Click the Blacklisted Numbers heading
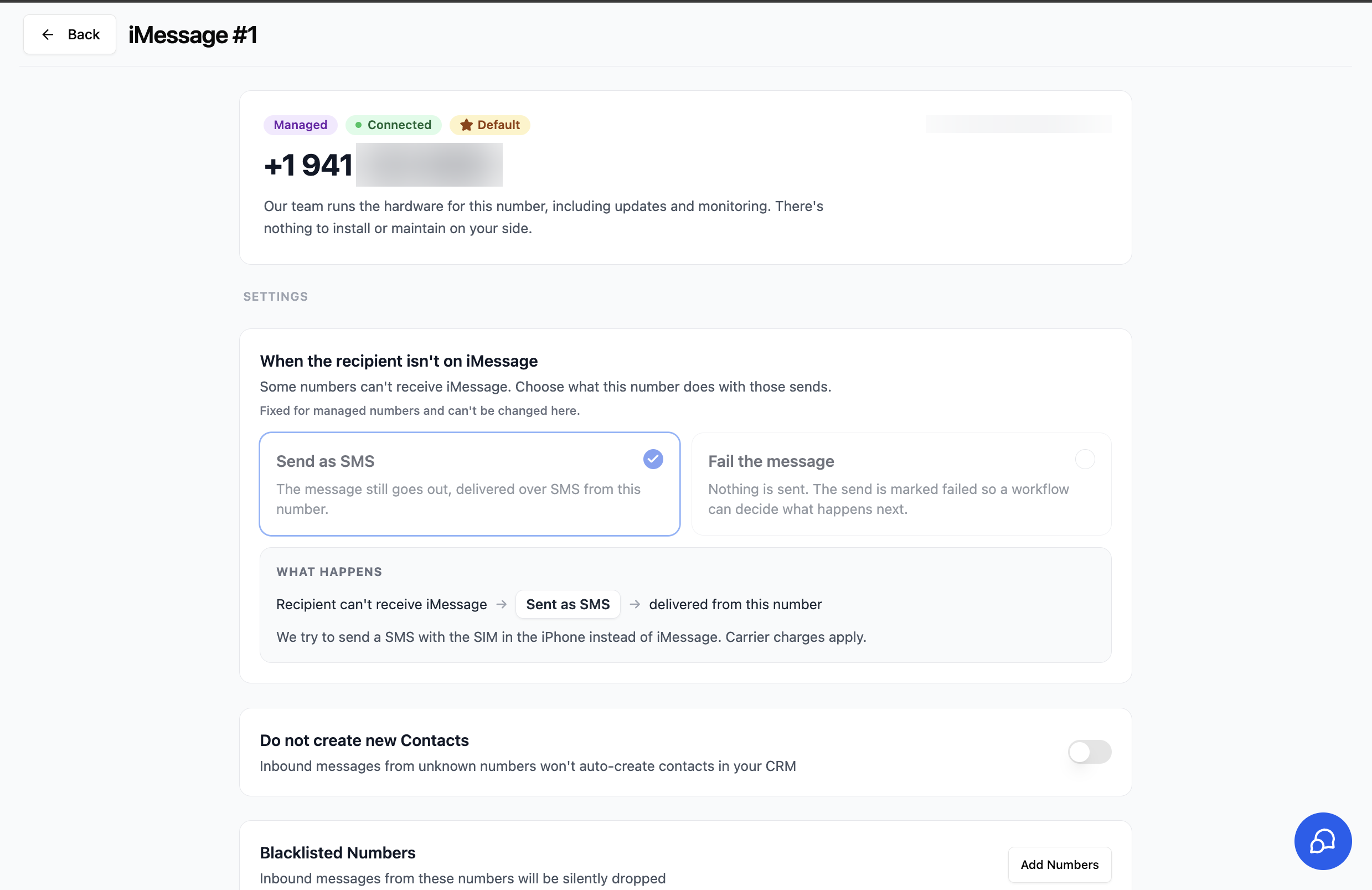The width and height of the screenshot is (1372, 890). click(x=338, y=852)
